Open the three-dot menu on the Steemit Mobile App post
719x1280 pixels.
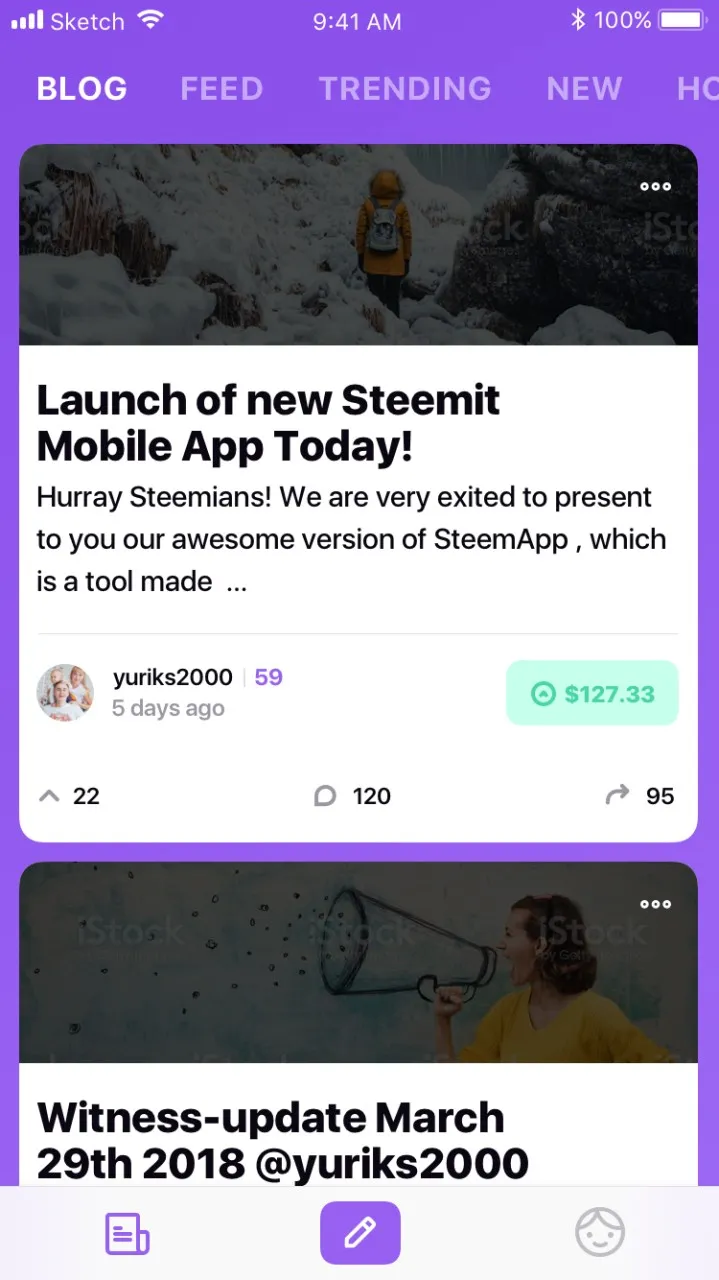pyautogui.click(x=655, y=186)
